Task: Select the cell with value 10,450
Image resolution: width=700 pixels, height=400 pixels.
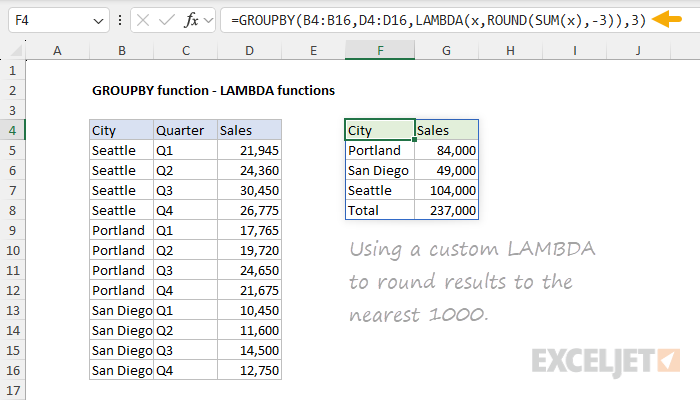Action: tap(250, 310)
